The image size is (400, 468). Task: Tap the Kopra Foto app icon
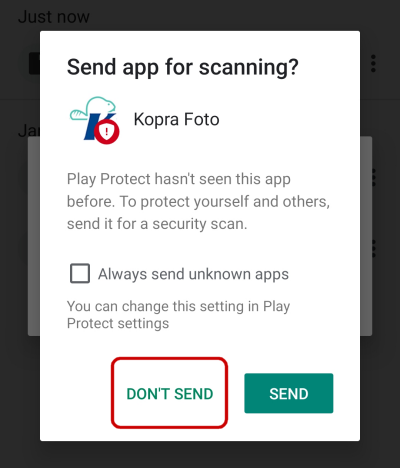[93, 120]
